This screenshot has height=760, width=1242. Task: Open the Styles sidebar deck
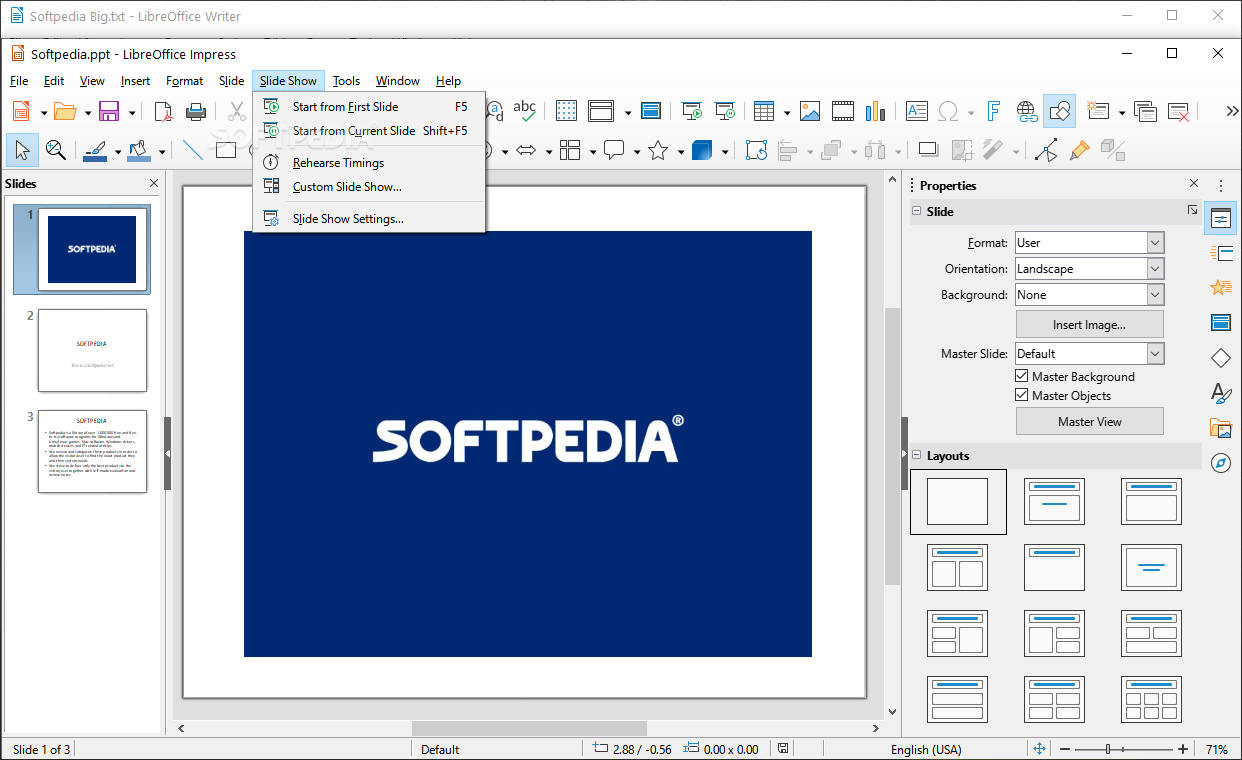(x=1221, y=392)
